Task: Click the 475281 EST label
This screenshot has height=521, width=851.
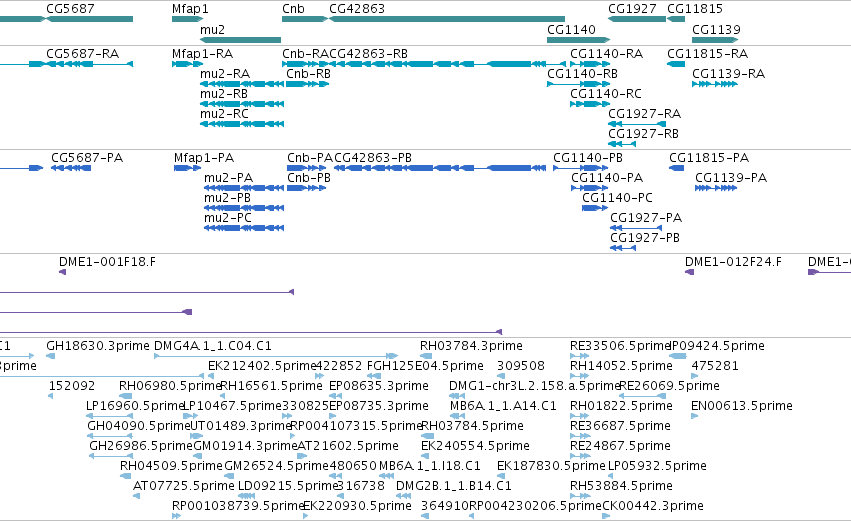Action: point(715,366)
